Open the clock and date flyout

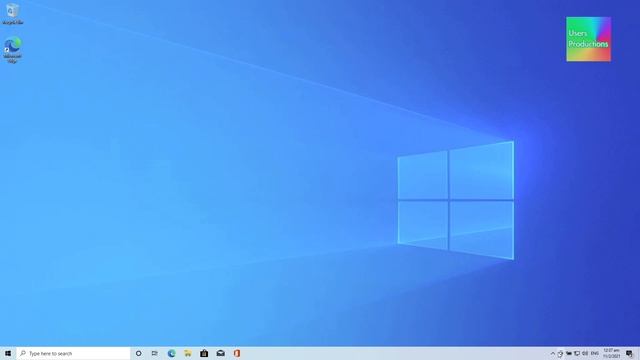[611, 353]
